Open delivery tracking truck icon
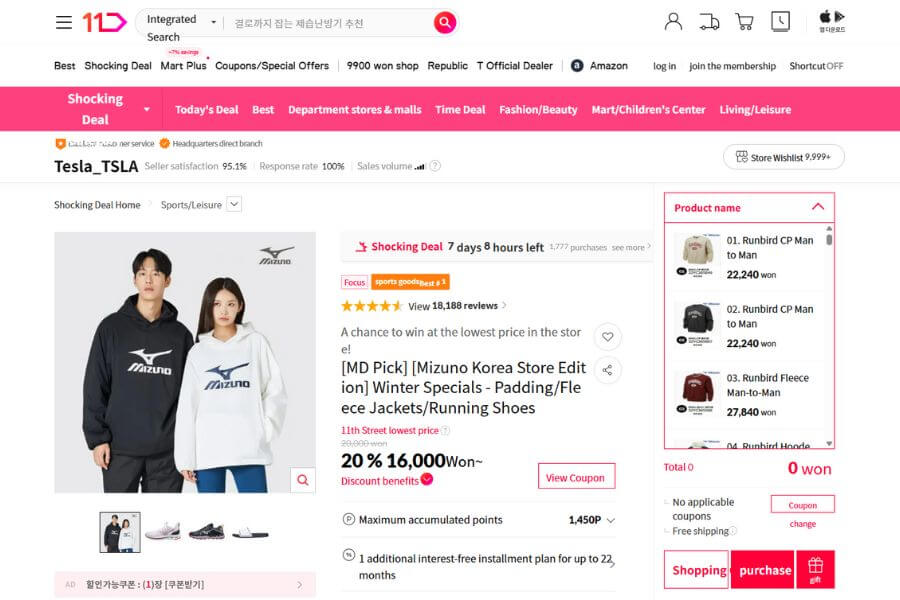The image size is (900, 600). [709, 21]
